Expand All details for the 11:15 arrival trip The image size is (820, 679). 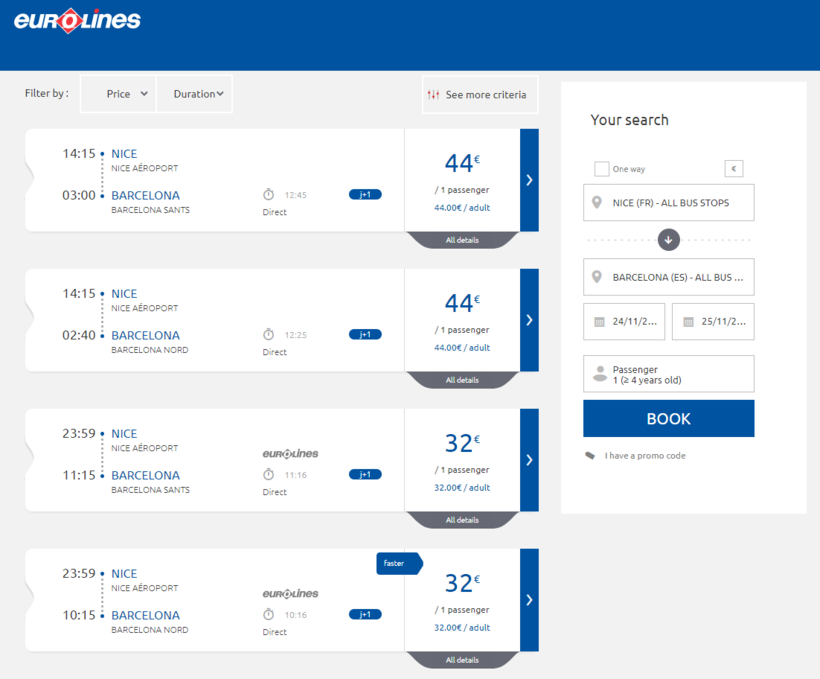tap(462, 520)
